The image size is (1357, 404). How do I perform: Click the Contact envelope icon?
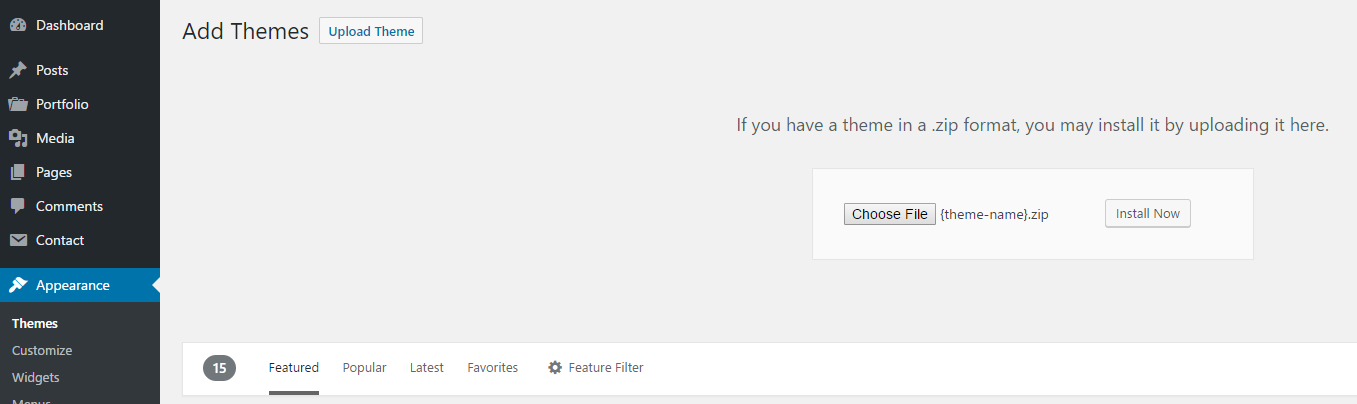pyautogui.click(x=18, y=240)
